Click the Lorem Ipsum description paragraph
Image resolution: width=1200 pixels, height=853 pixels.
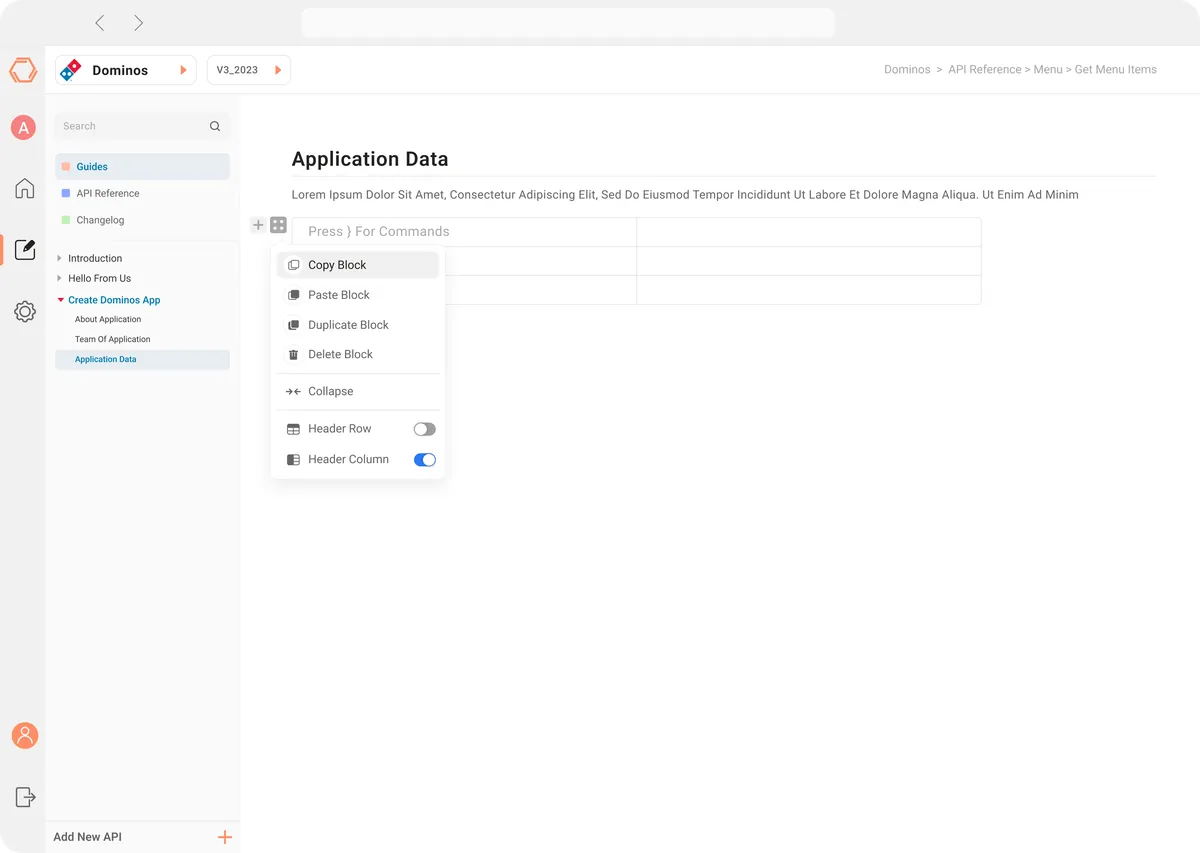click(685, 195)
